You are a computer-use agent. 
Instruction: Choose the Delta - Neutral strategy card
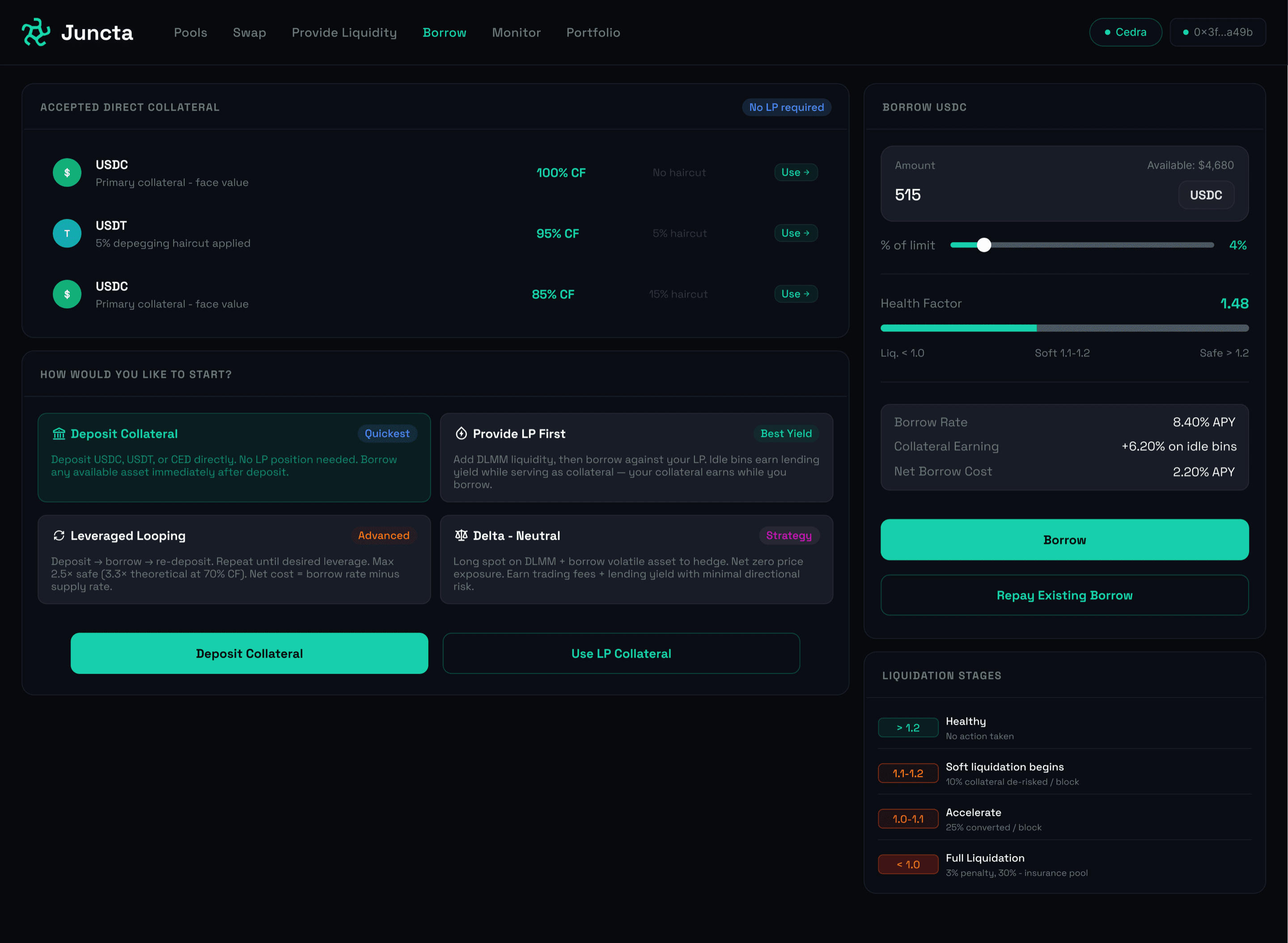click(x=636, y=559)
